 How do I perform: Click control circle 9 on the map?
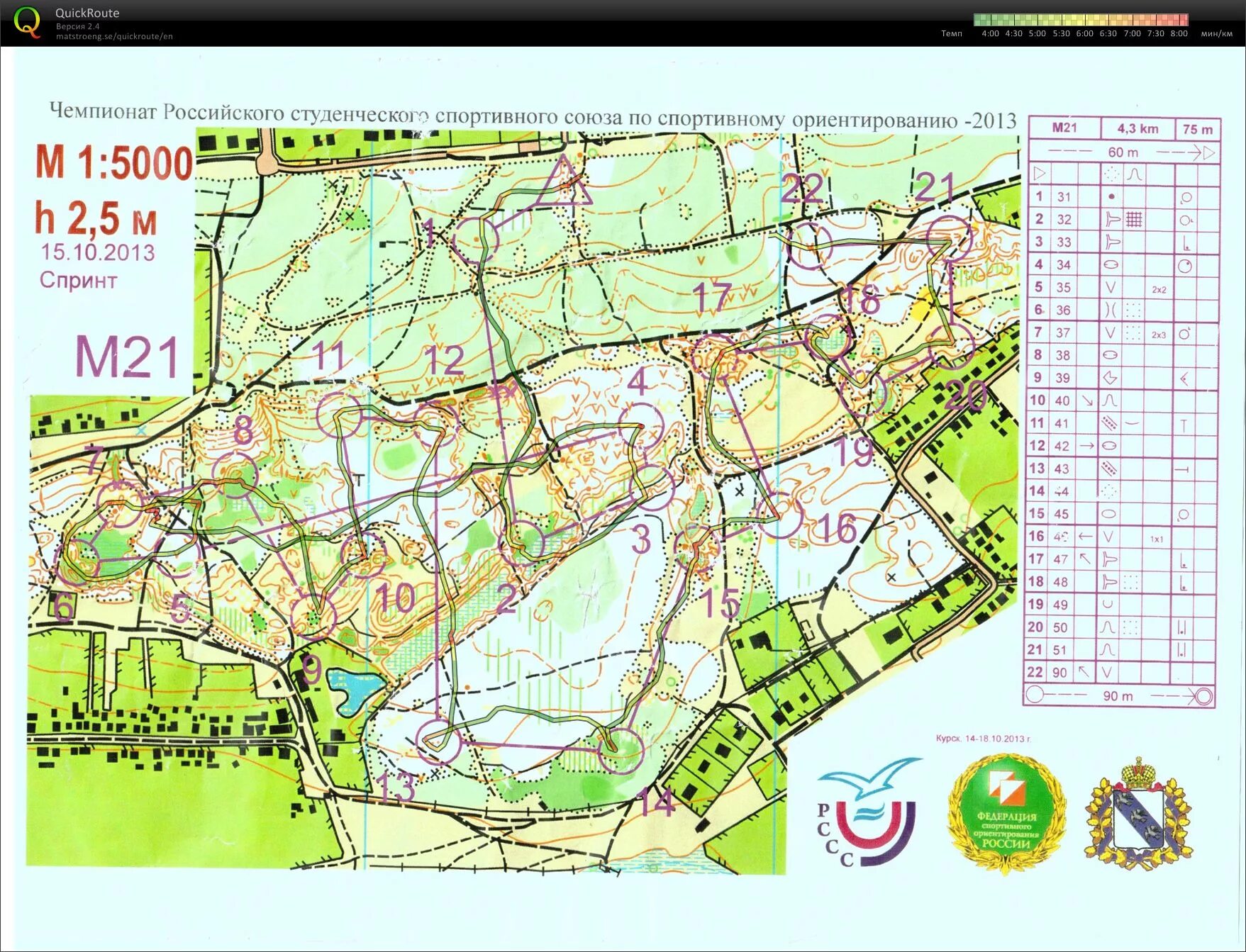[313, 617]
